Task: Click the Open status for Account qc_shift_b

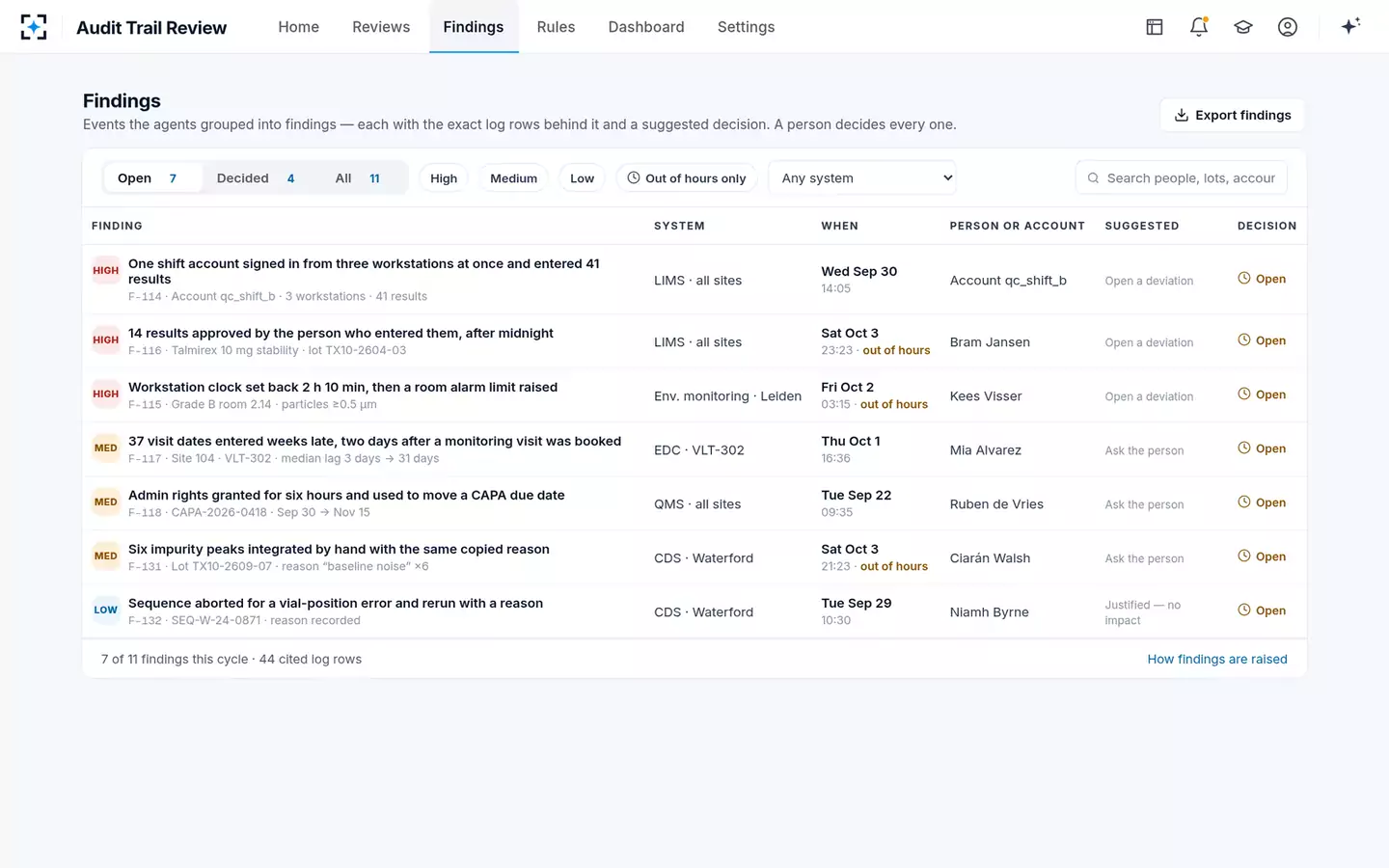Action: 1262,279
